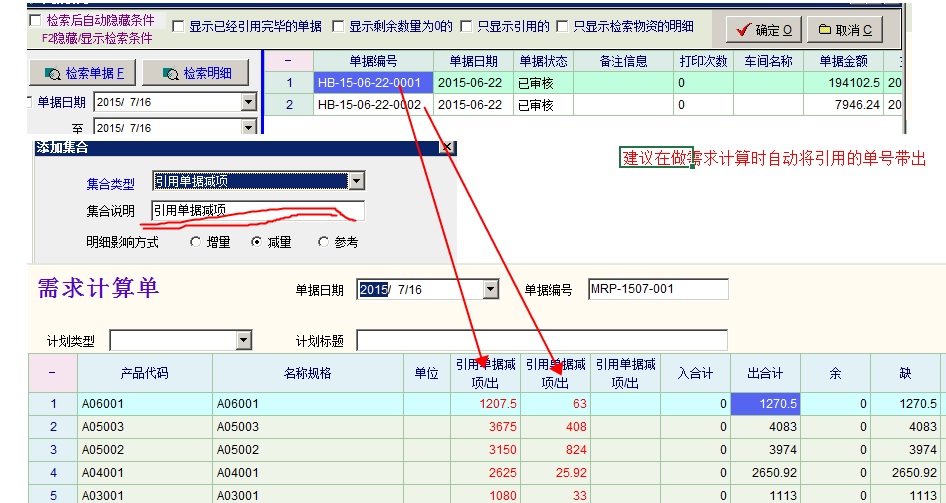Enable 检索后自动隐藏条件 checkbox
The height and width of the screenshot is (503, 946).
coord(36,20)
